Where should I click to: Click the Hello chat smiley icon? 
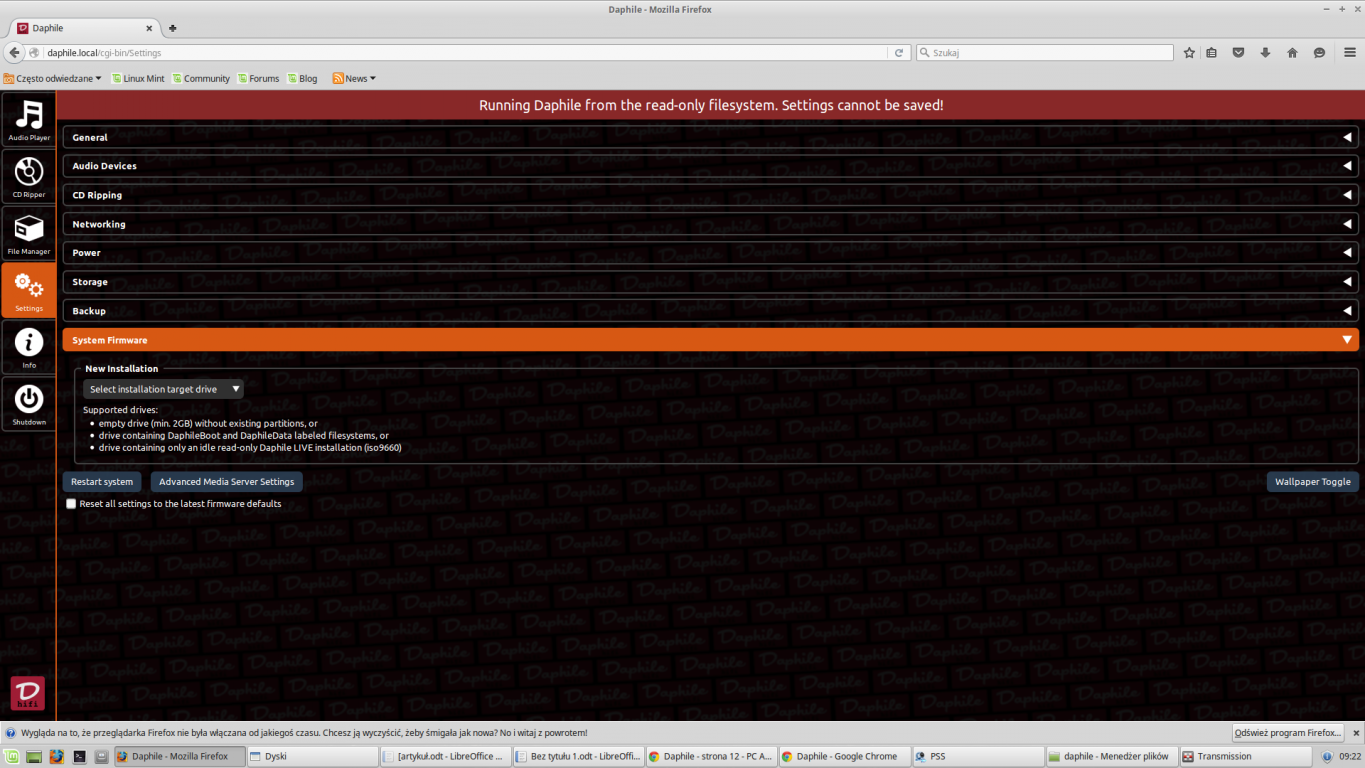1319,53
